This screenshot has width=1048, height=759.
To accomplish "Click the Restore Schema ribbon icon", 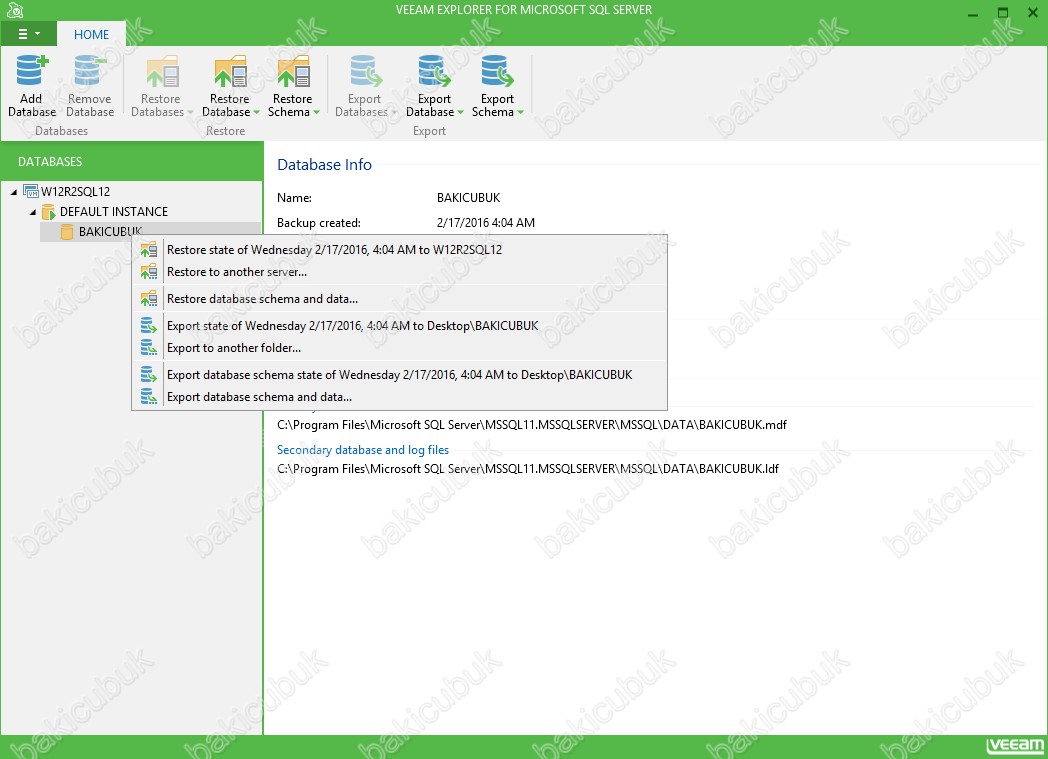I will coord(293,71).
